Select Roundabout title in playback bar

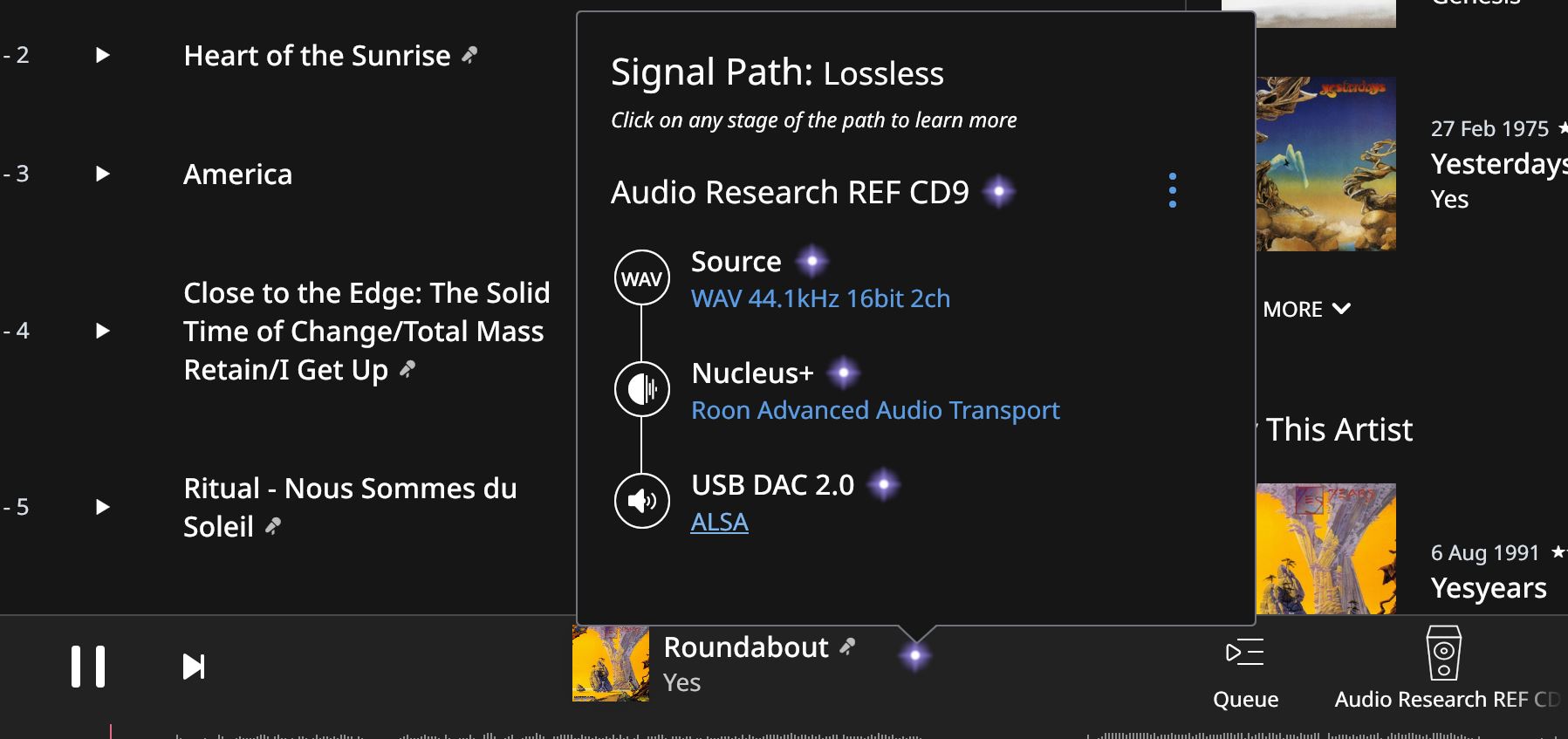(746, 647)
